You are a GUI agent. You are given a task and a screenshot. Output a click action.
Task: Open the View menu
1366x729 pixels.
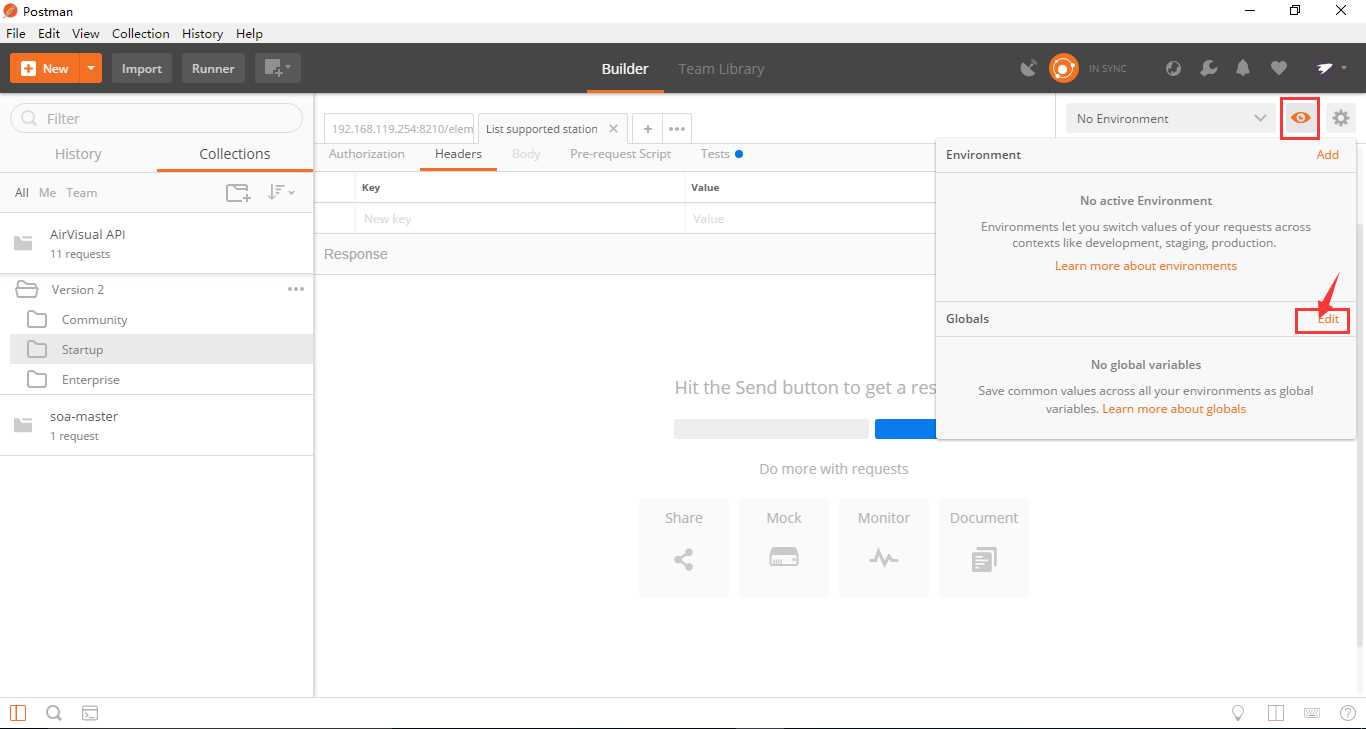pos(86,33)
